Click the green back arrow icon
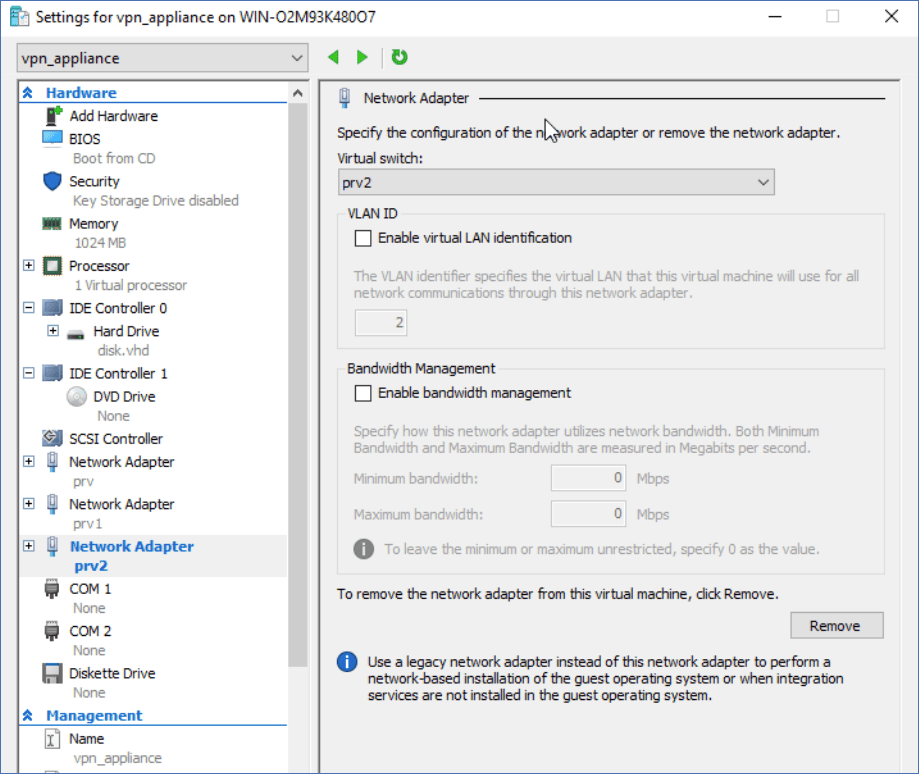919x774 pixels. click(333, 58)
